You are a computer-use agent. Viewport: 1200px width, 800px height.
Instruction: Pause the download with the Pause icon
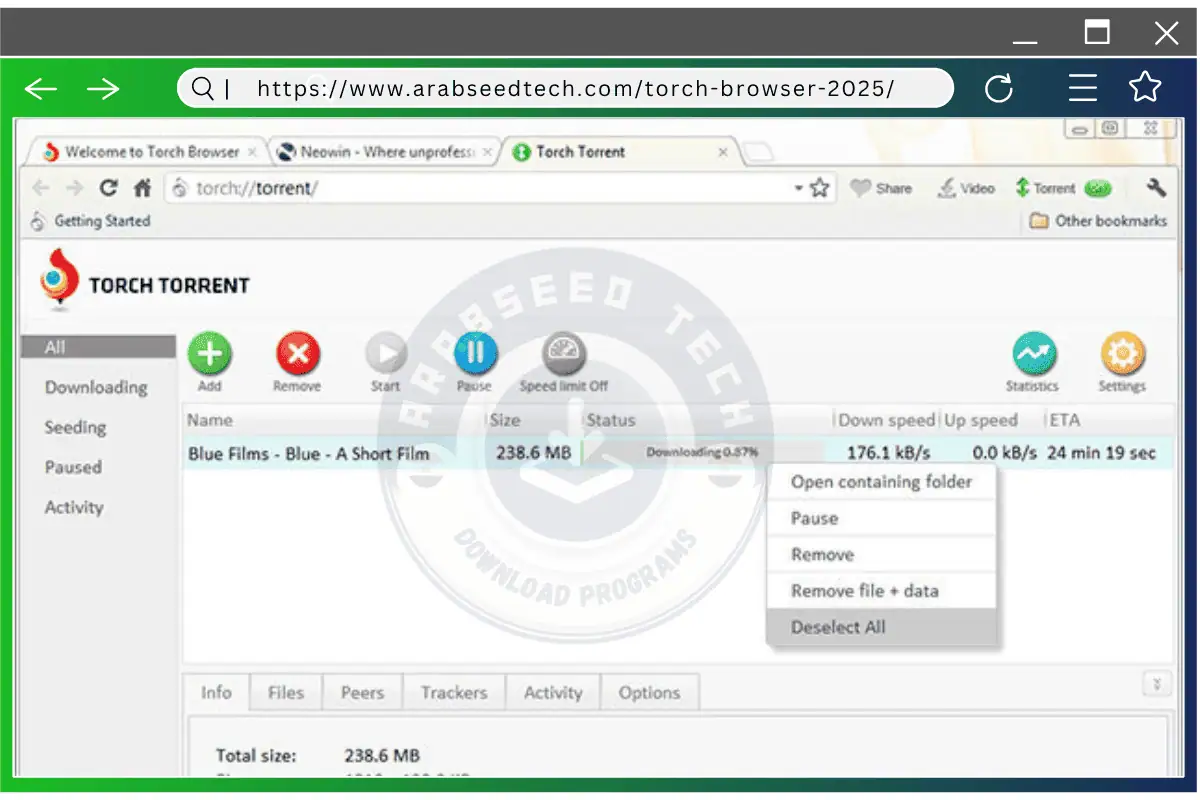click(475, 352)
